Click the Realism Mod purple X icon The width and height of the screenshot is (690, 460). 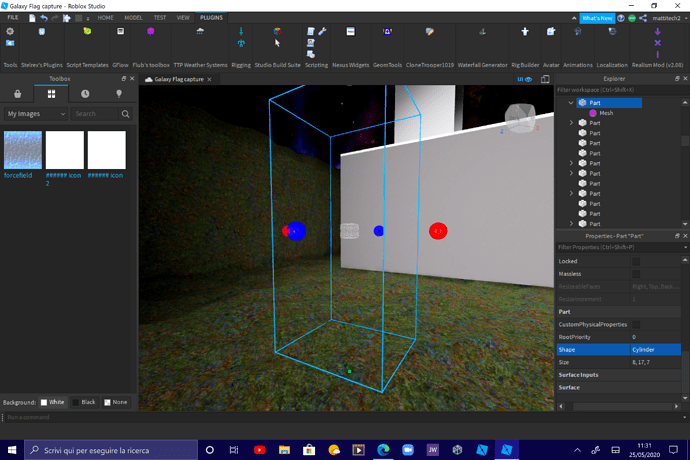pyautogui.click(x=657, y=43)
